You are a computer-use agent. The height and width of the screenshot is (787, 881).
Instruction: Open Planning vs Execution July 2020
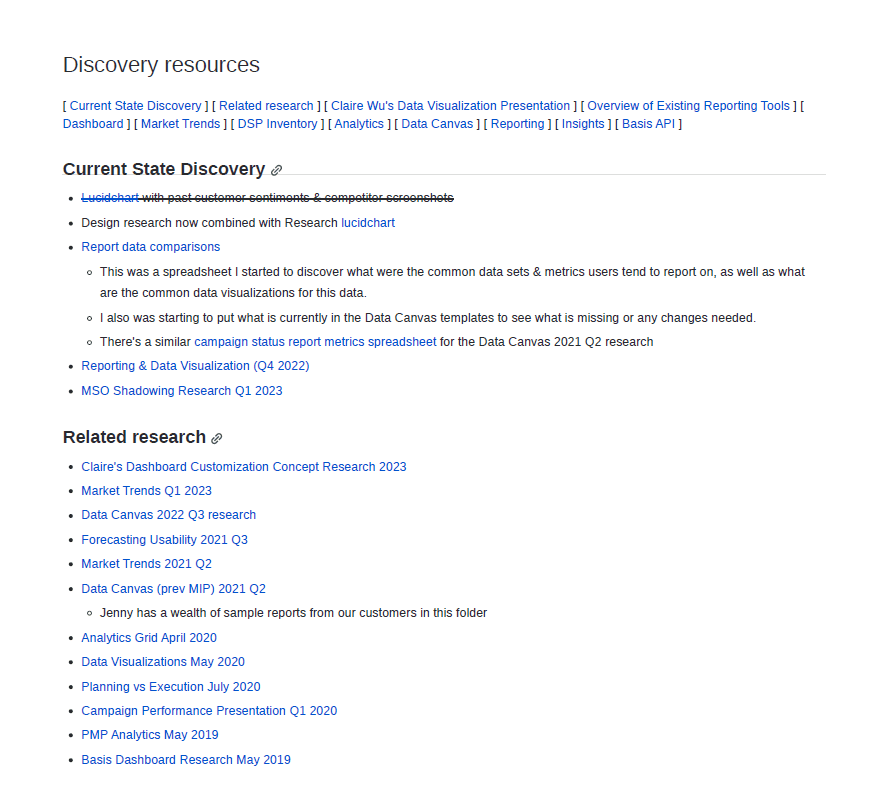click(x=170, y=687)
